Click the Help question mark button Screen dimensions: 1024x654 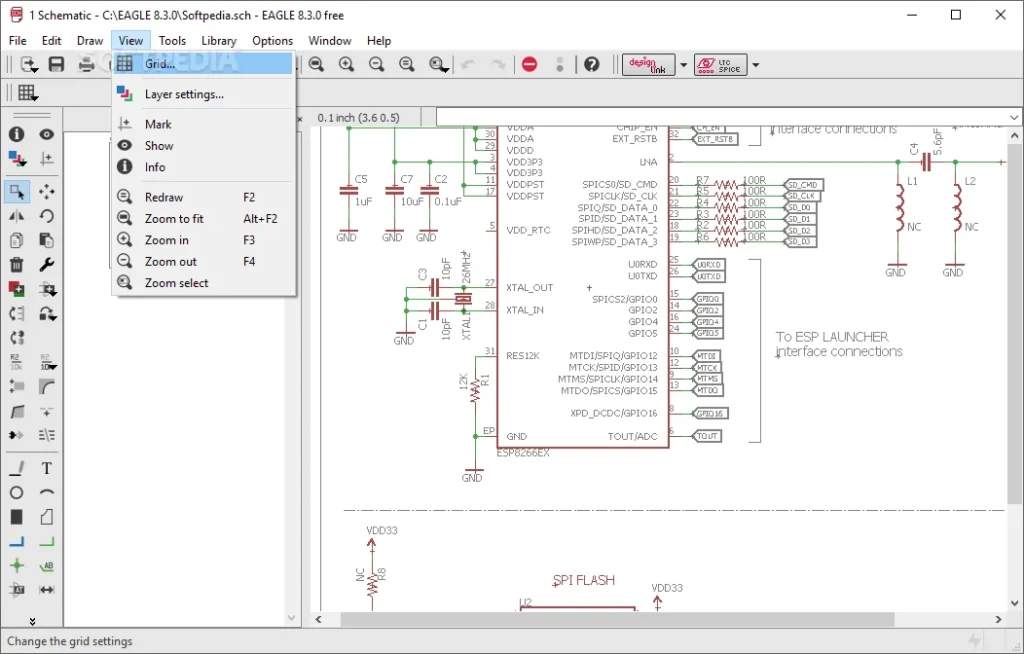point(591,64)
